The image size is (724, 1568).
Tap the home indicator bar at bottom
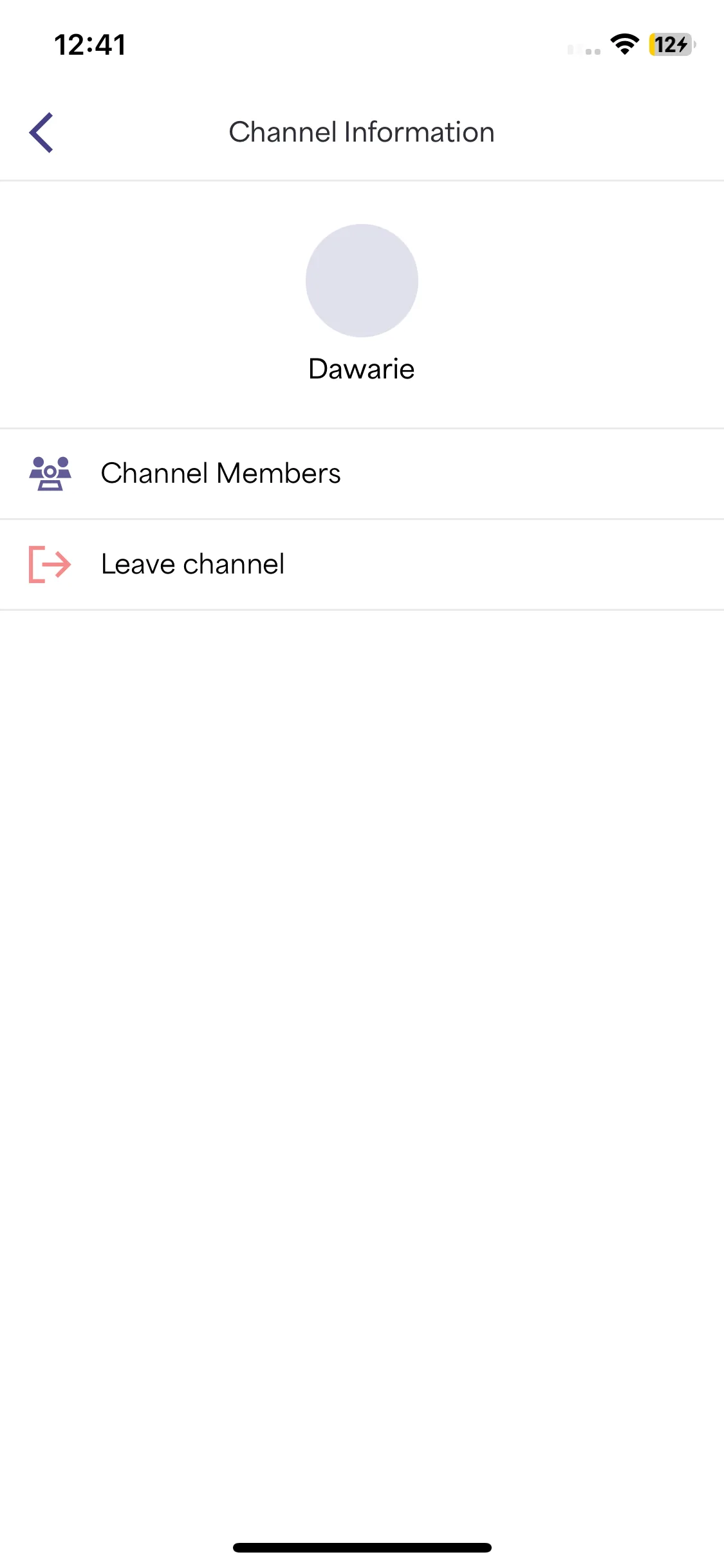(362, 1547)
